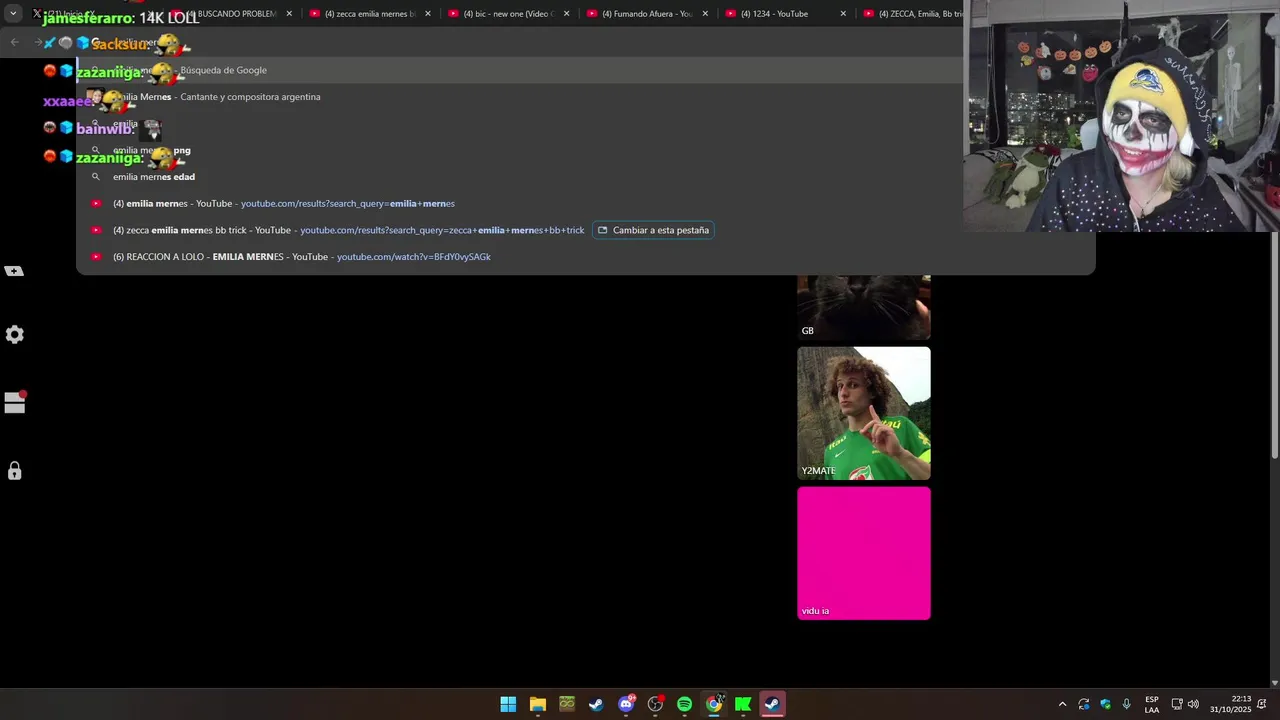This screenshot has height=720, width=1280.
Task: Switch to the ZECCA, Emilia, Bb tab
Action: (912, 14)
